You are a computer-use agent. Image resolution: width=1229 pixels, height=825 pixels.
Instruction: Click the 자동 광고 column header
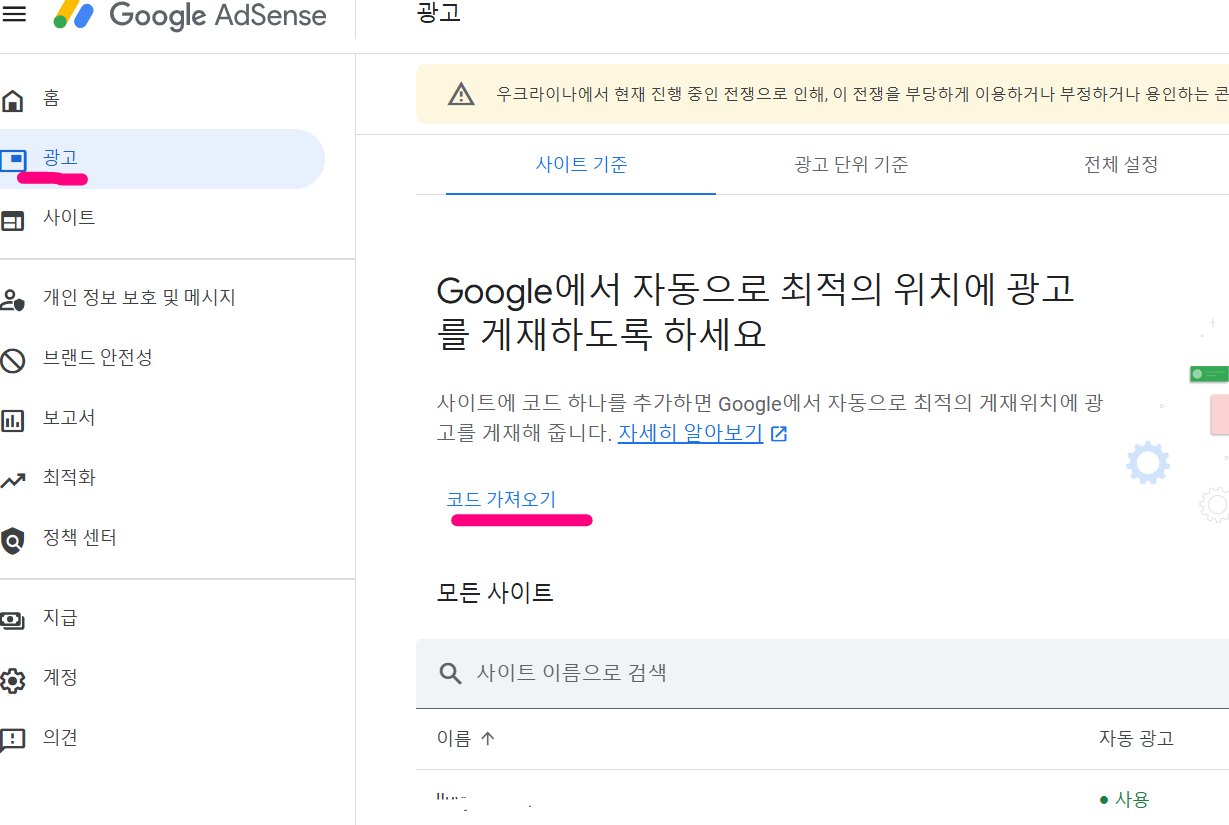tap(1136, 739)
